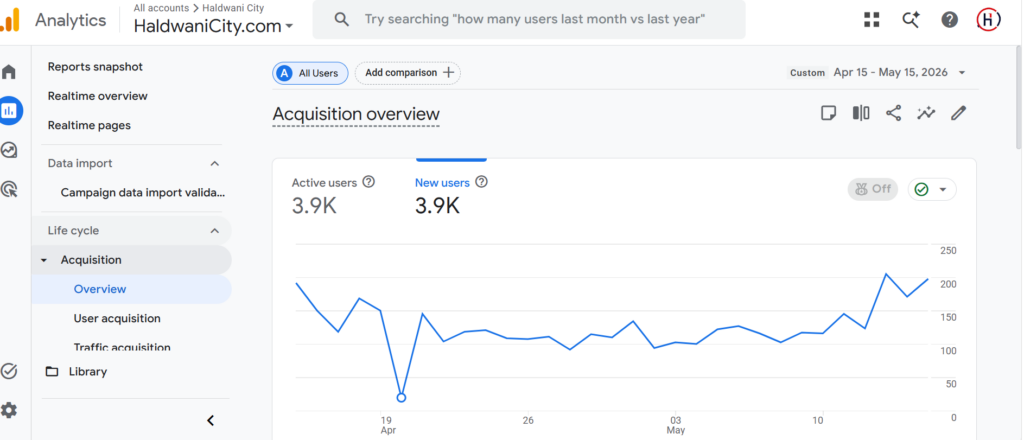Click inside the search input field
1024x440 pixels.
[534, 19]
